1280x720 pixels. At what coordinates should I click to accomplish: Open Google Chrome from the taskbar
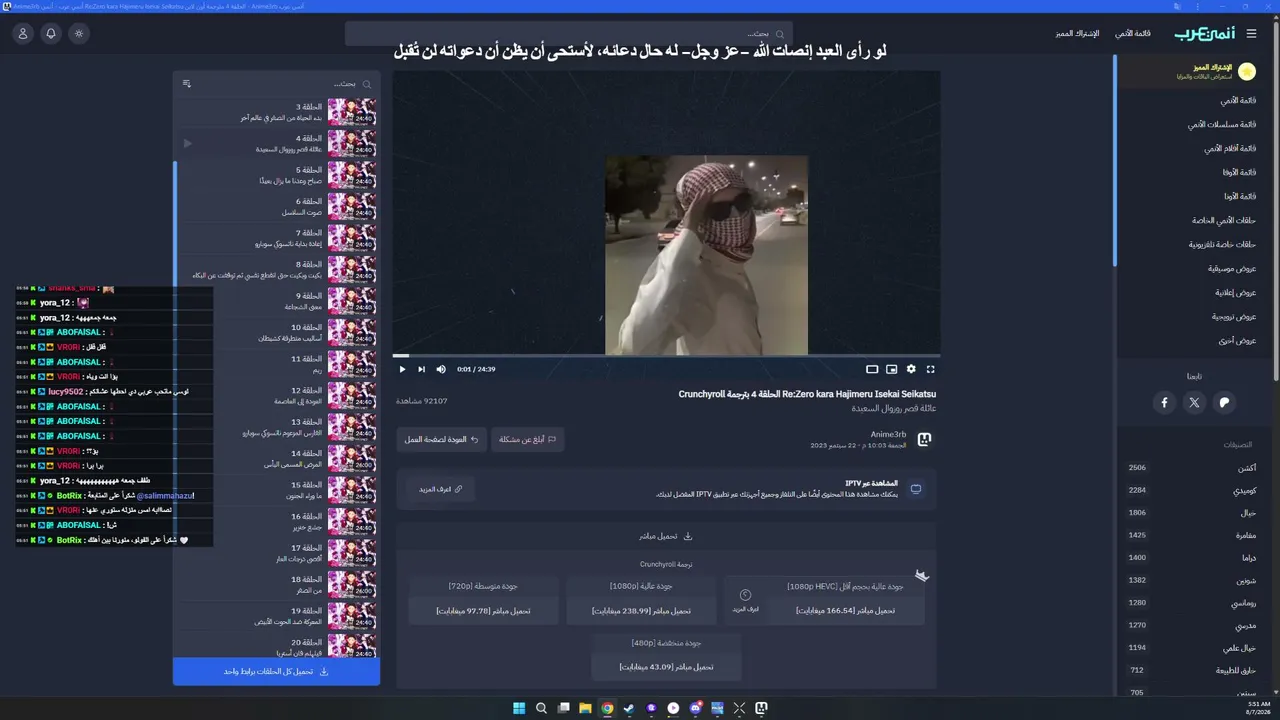point(607,708)
